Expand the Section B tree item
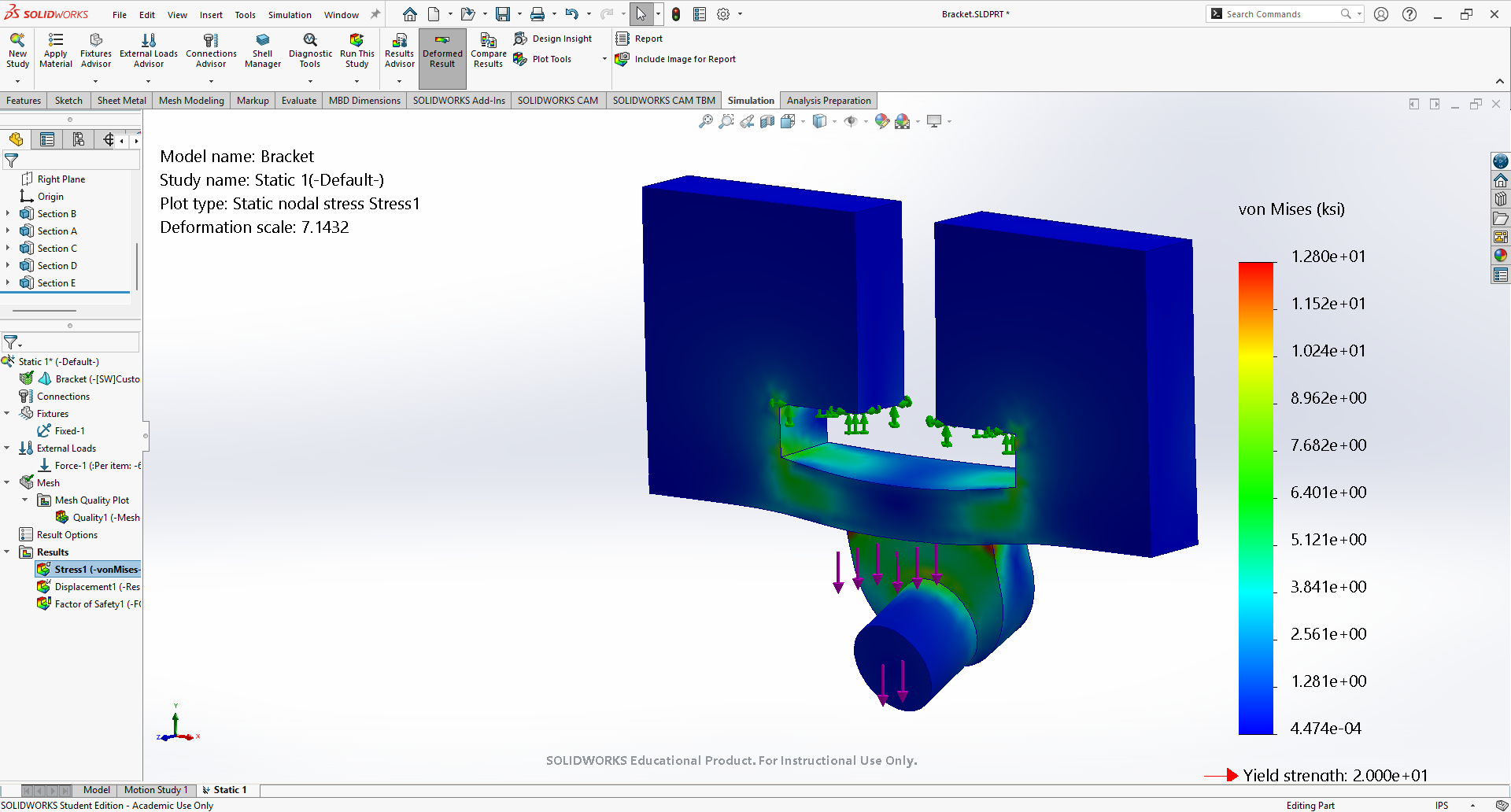1511x812 pixels. 8,213
